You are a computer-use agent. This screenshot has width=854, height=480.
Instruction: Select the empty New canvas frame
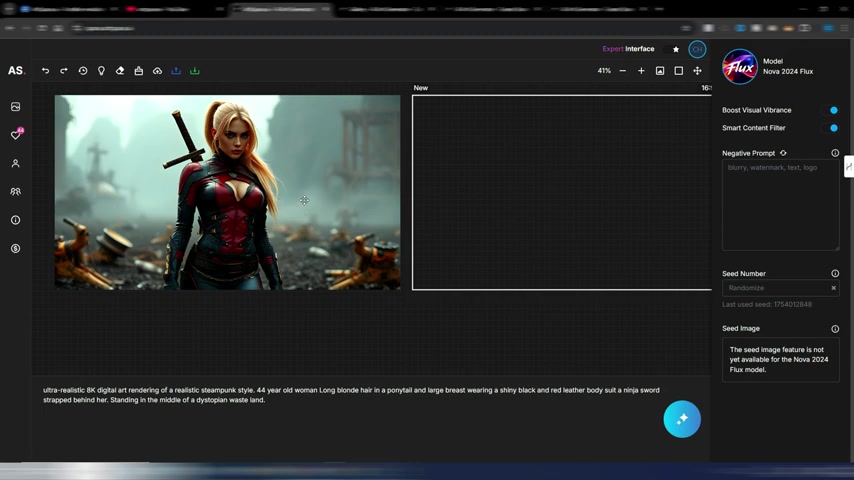click(x=562, y=192)
